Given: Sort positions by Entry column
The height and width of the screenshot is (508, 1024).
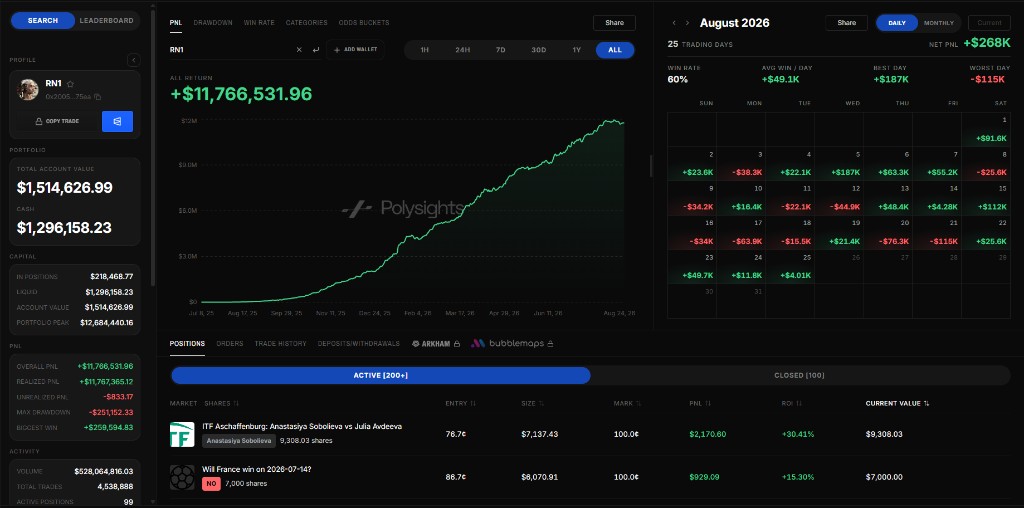Looking at the screenshot, I should coord(460,404).
